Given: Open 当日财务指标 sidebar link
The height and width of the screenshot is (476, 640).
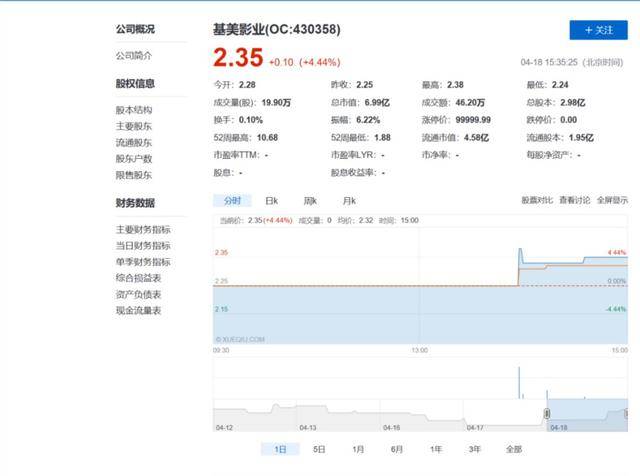Looking at the screenshot, I should point(143,245).
